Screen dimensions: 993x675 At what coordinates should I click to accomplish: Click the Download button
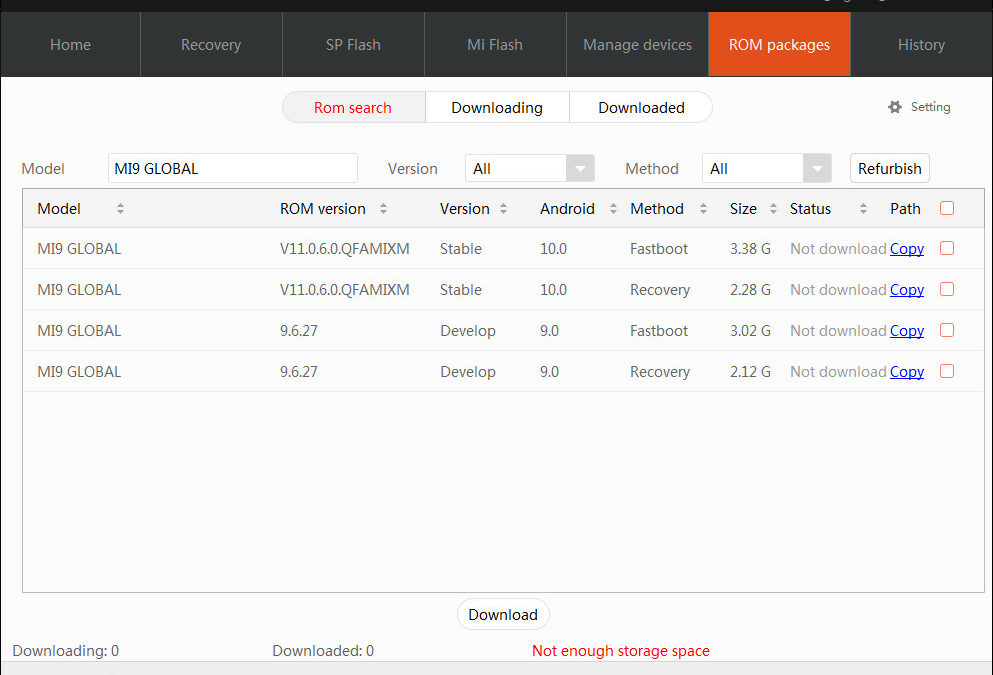tap(503, 615)
